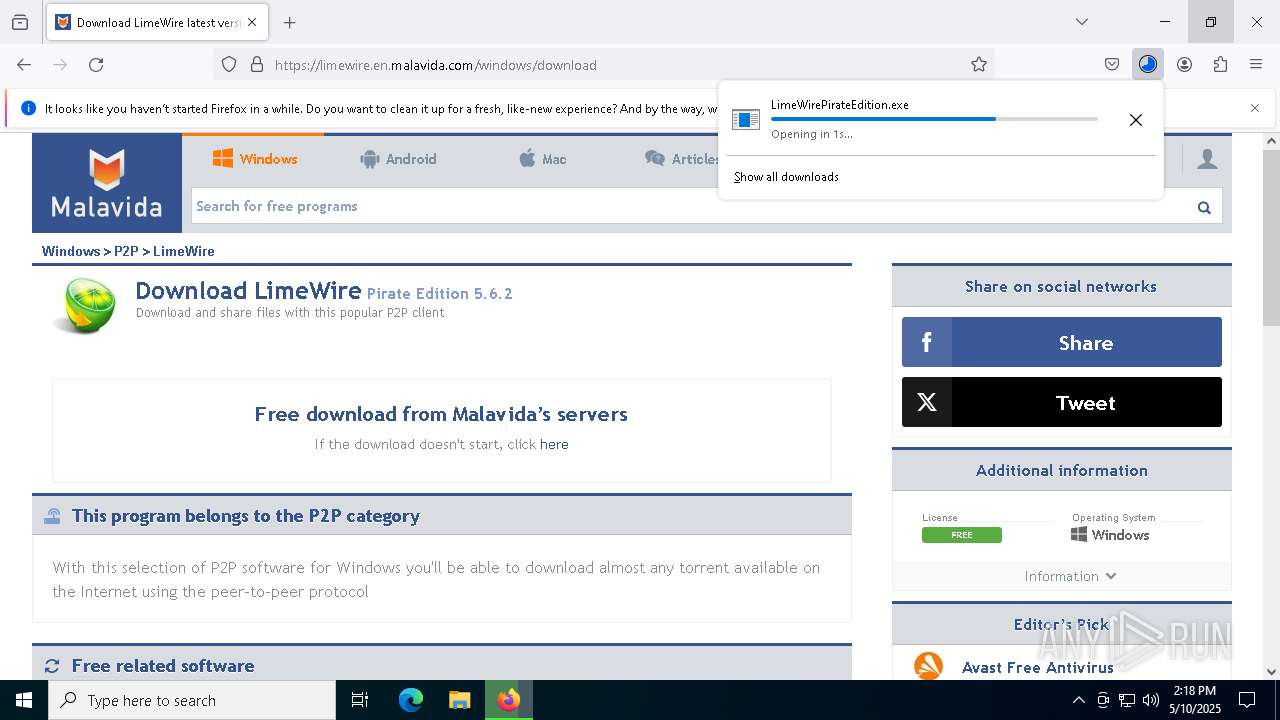This screenshot has width=1280, height=720.
Task: Click the magnifier search button
Action: [1204, 207]
